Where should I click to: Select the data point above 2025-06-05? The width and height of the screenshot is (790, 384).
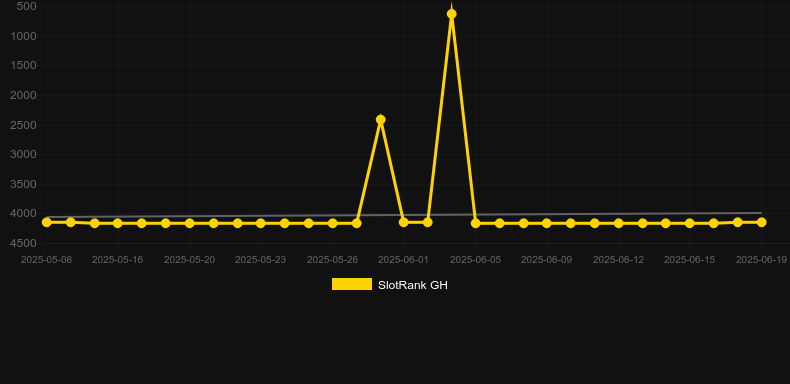pyautogui.click(x=476, y=223)
